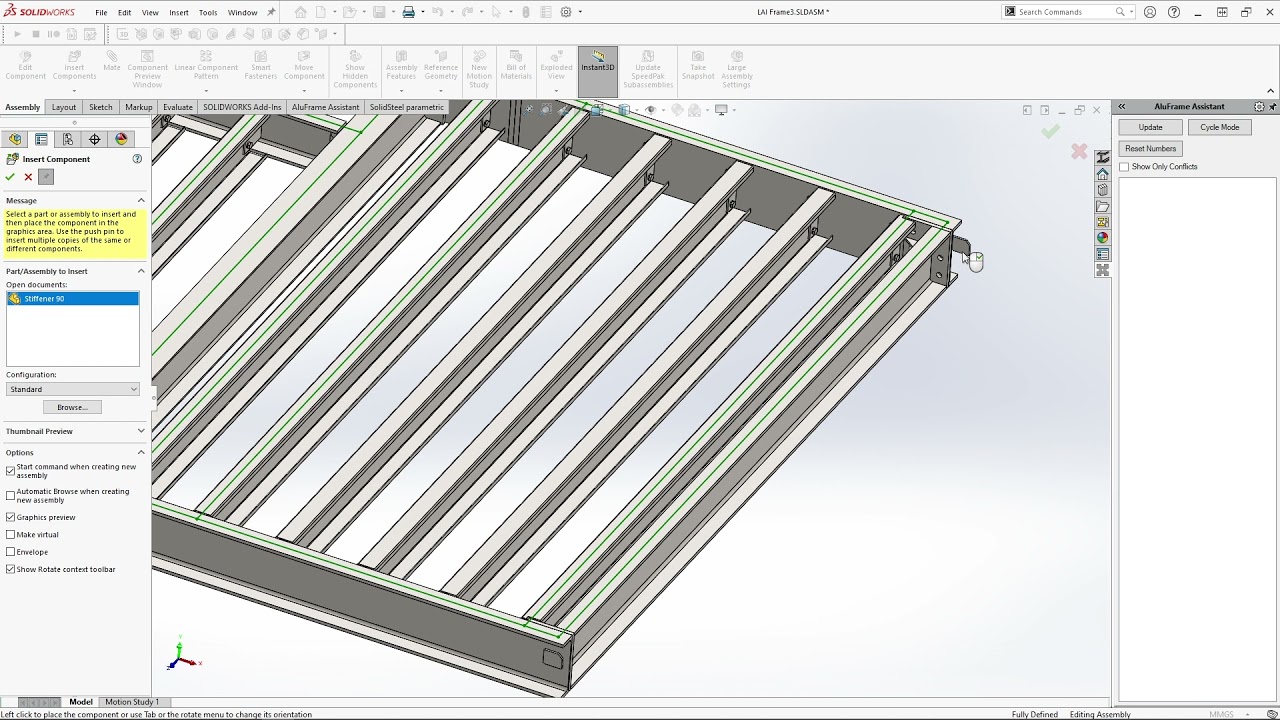Cancel with red X in graphics corner

[1079, 151]
